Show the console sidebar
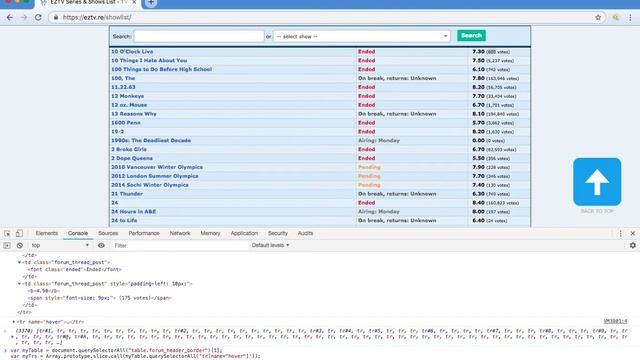 [x=7, y=245]
